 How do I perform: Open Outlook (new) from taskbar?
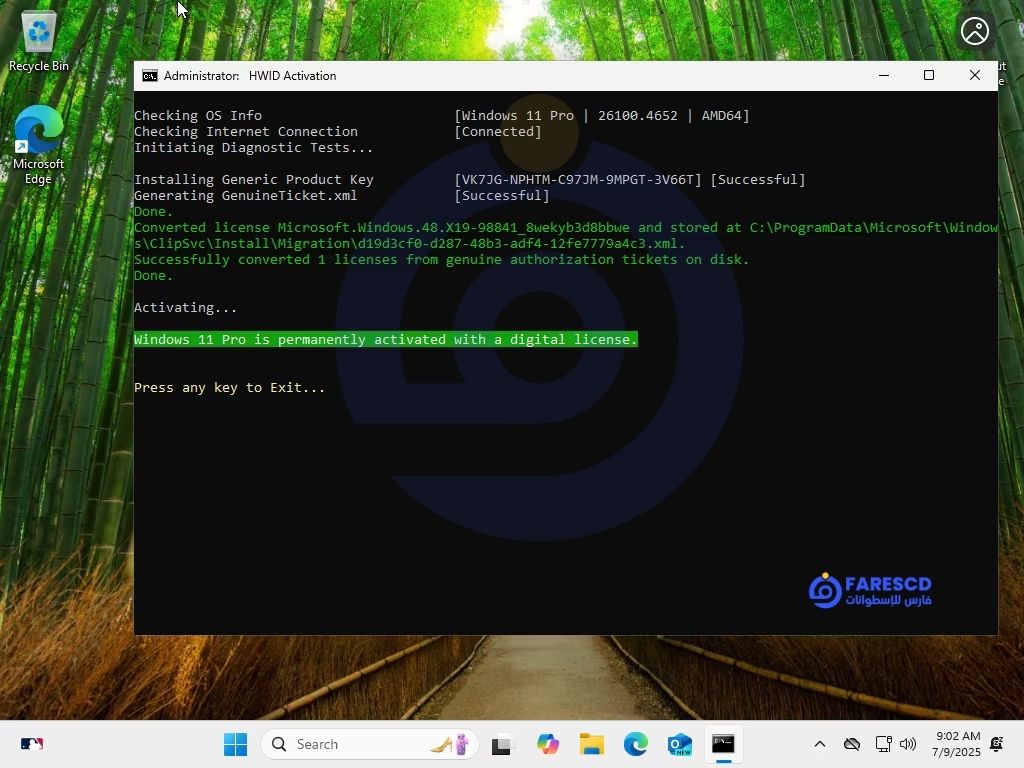(x=679, y=744)
